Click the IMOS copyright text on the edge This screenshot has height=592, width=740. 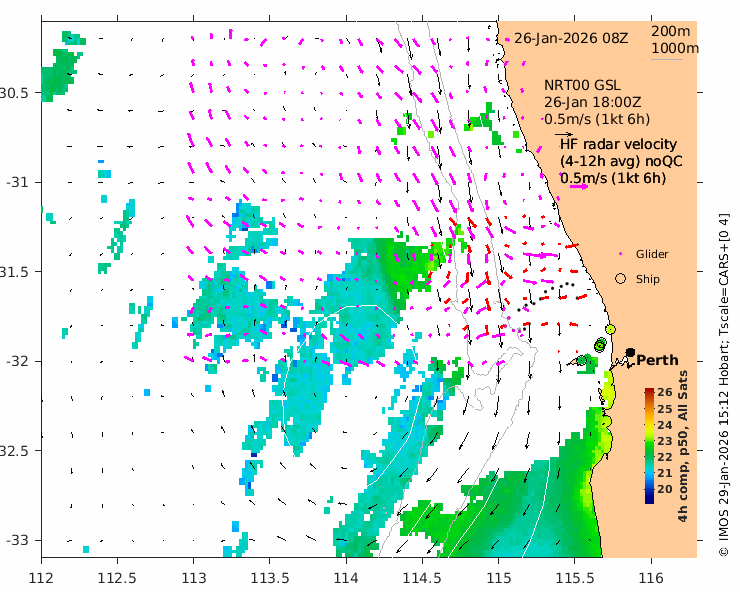point(724,385)
